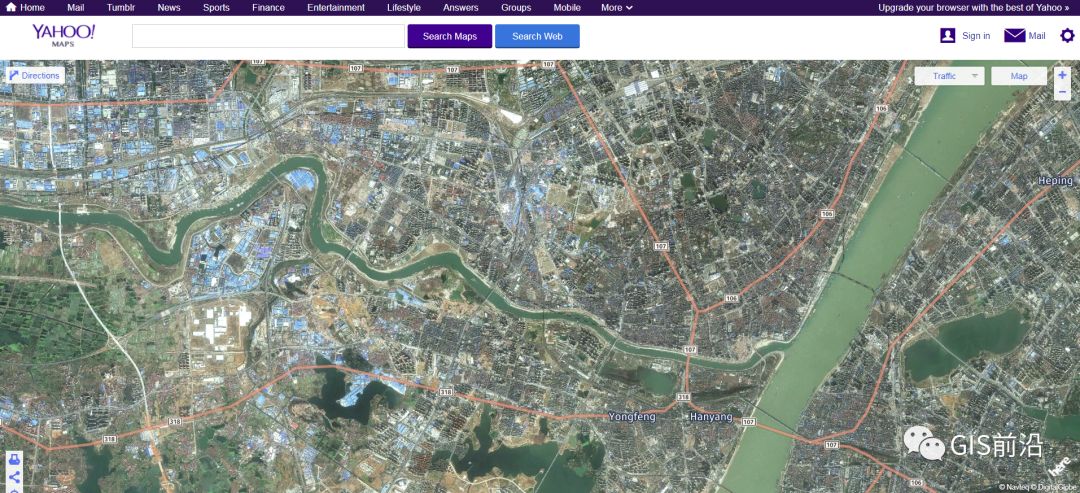1080x493 pixels.
Task: Click the Hanyang label on the map
Action: click(711, 417)
